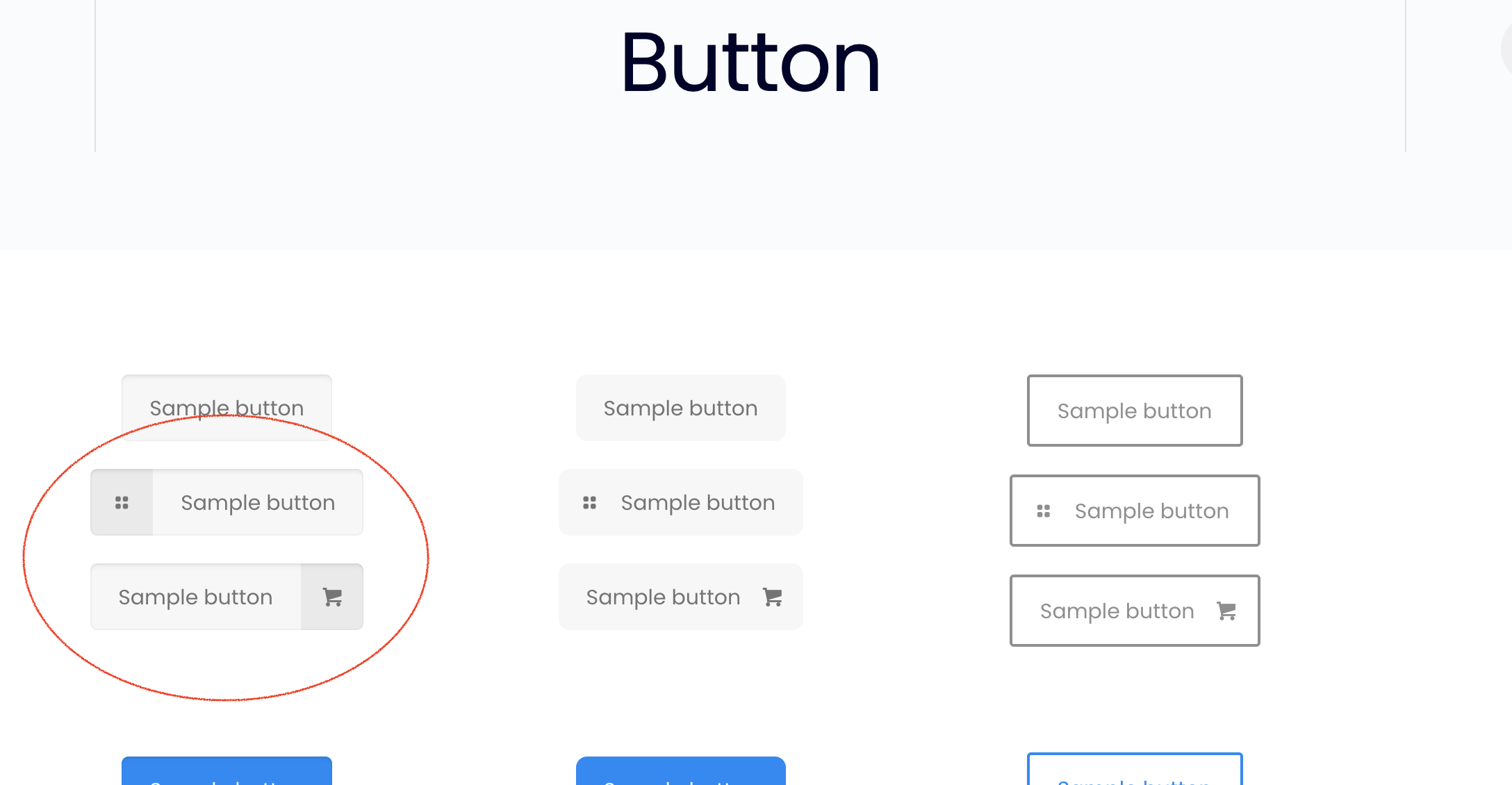This screenshot has height=785, width=1512.
Task: Click blue outlined Sample button
Action: [1135, 770]
